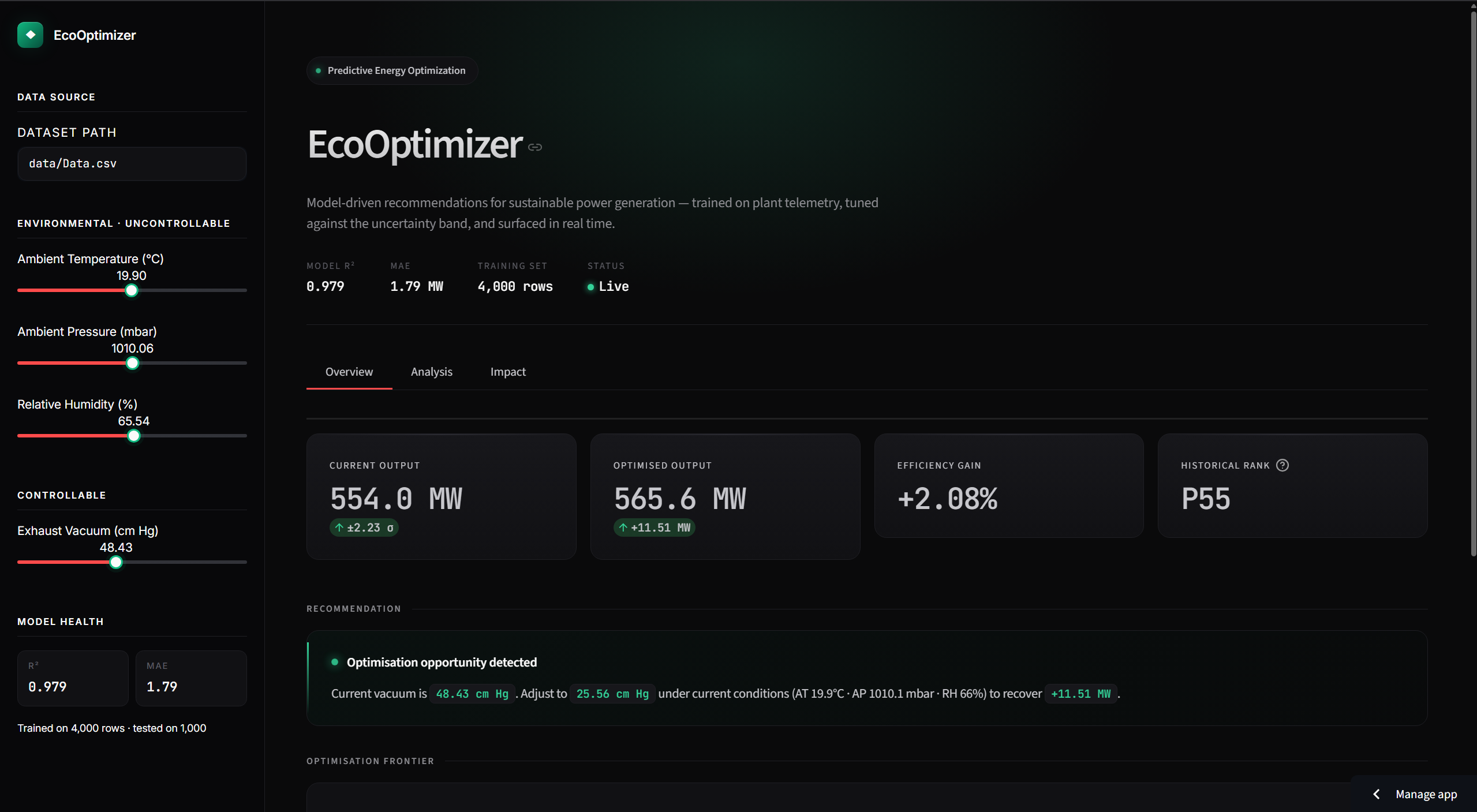Select the Impact tab
1477x812 pixels.
508,372
